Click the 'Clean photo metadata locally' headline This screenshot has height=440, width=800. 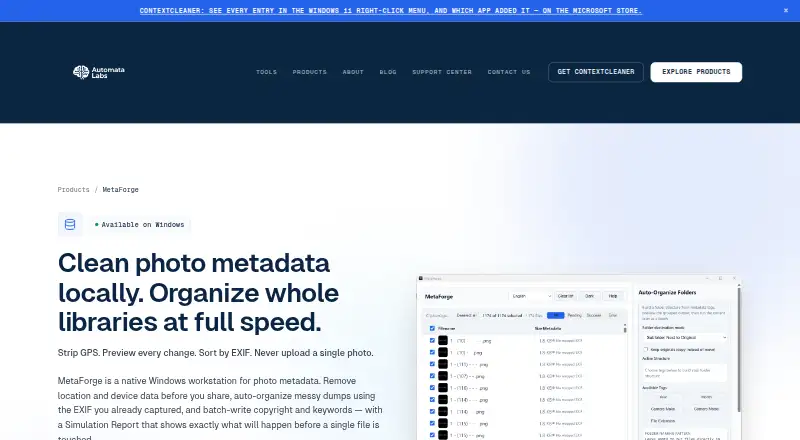tap(198, 292)
